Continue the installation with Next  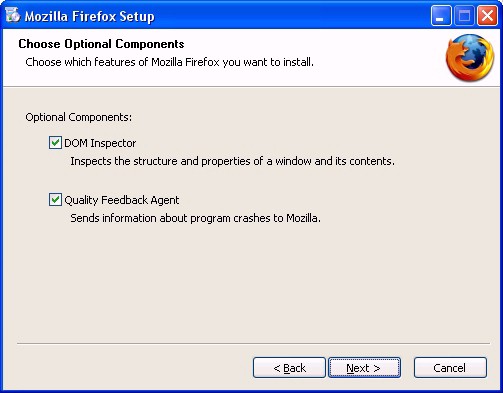[x=364, y=368]
